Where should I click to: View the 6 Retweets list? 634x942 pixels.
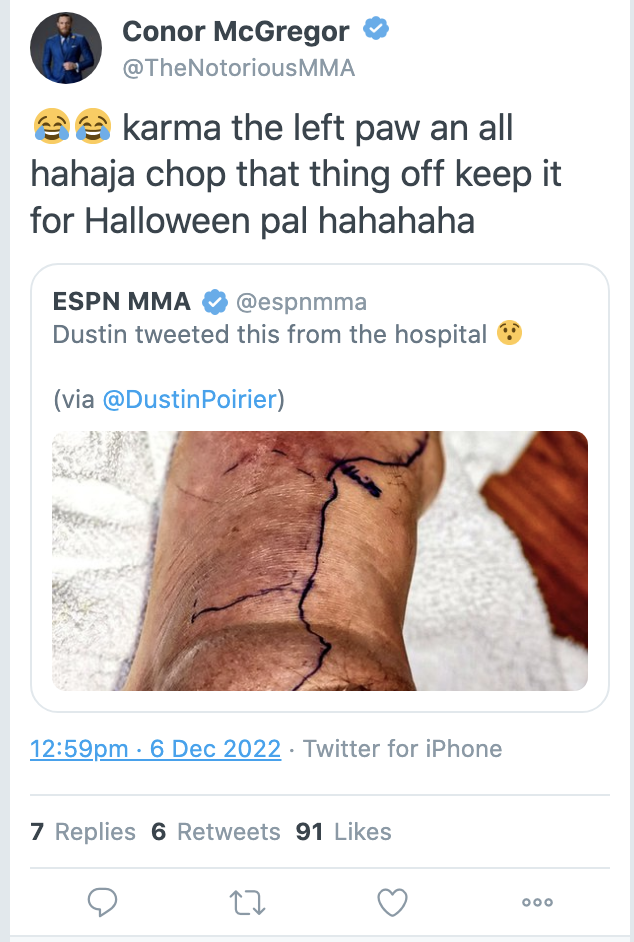point(216,831)
